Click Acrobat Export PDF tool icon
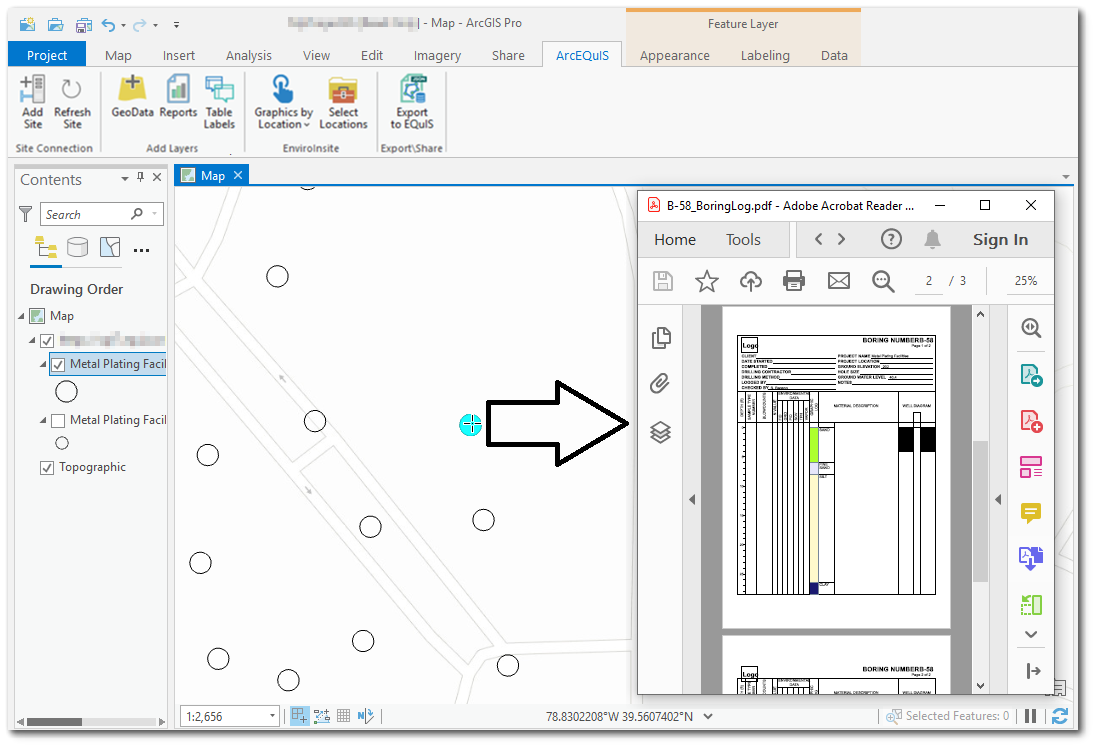 click(x=1031, y=375)
